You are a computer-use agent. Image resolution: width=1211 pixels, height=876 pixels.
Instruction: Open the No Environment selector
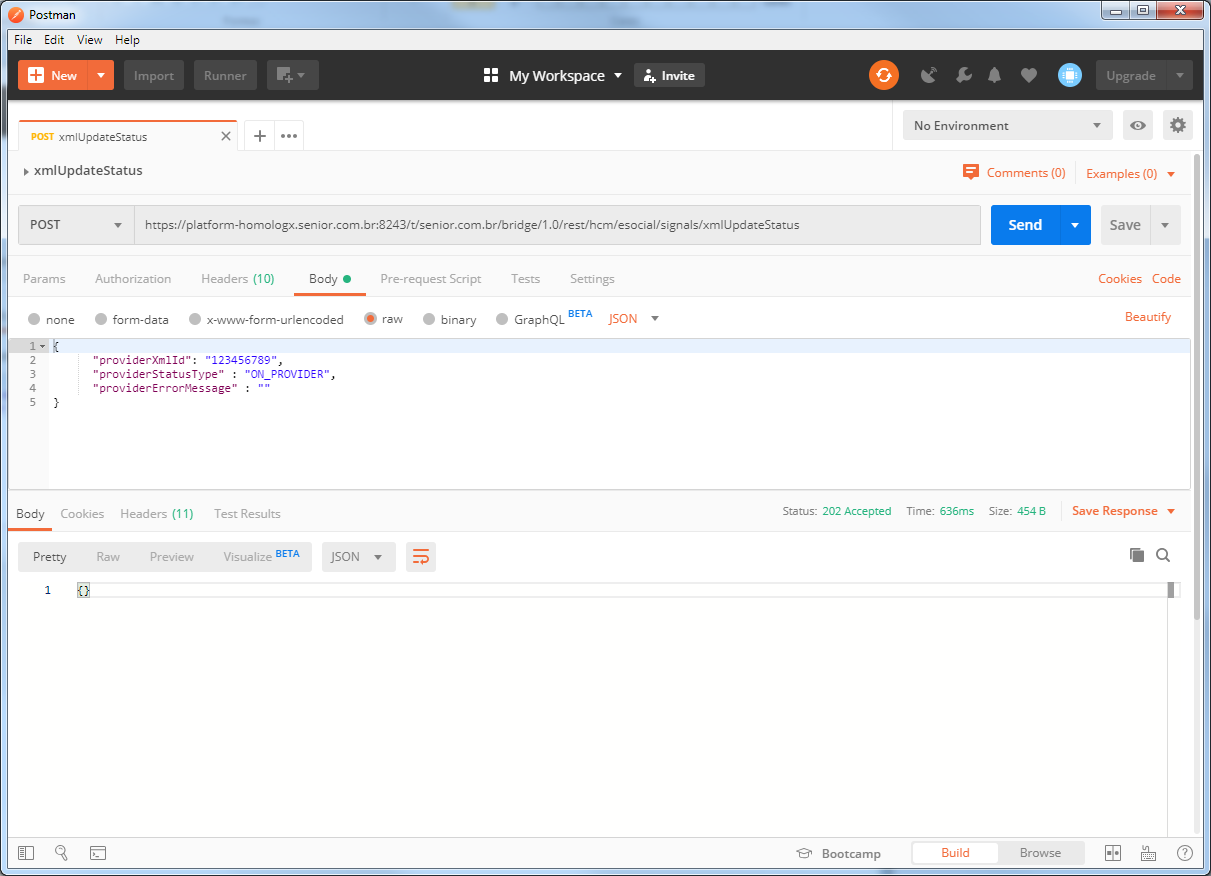click(1008, 125)
